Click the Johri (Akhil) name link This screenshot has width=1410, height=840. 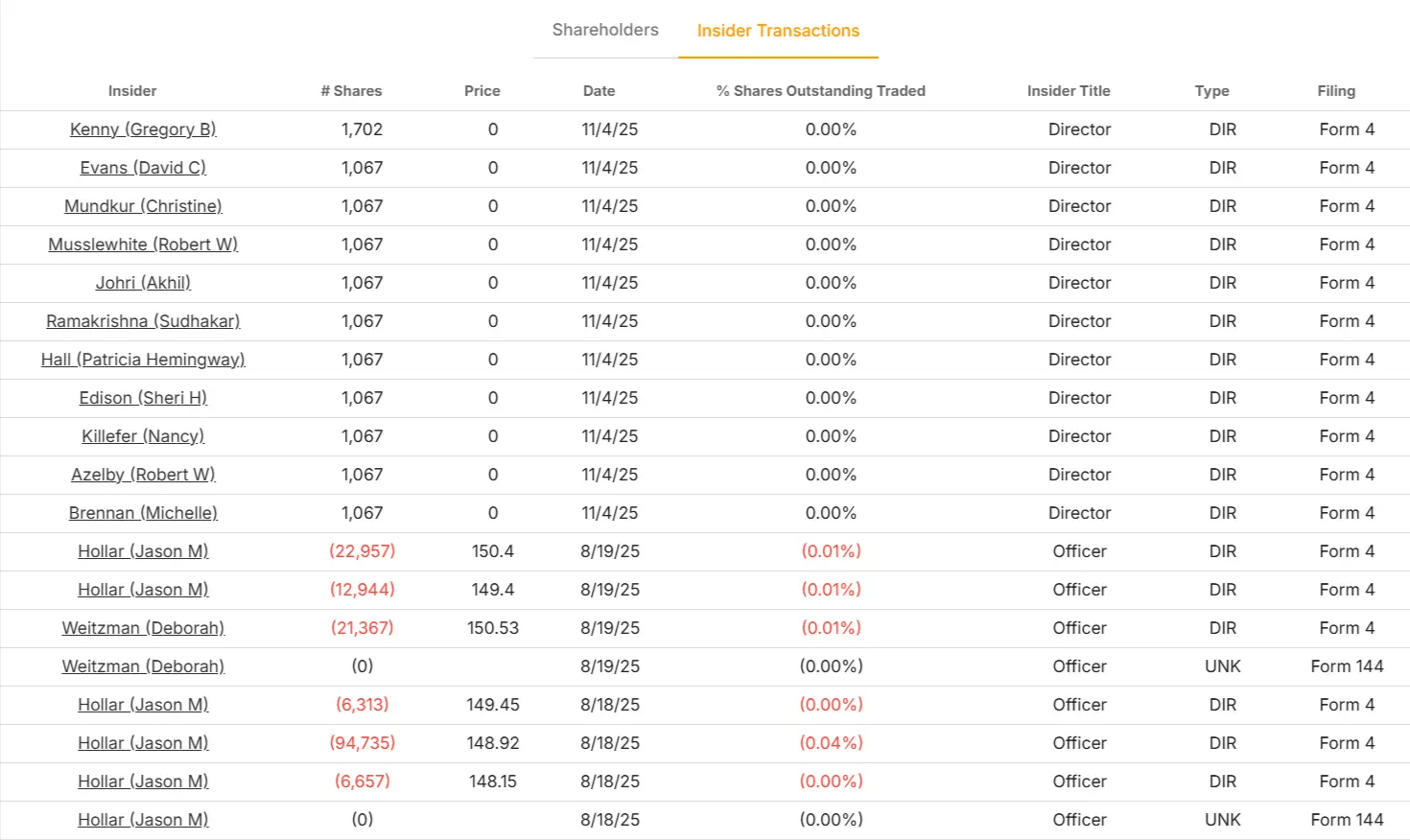tap(143, 283)
